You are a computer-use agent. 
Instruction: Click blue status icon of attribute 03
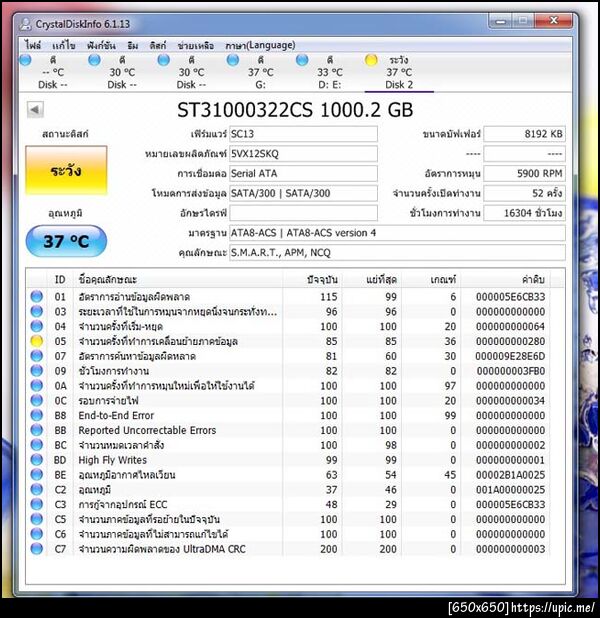tap(37, 311)
